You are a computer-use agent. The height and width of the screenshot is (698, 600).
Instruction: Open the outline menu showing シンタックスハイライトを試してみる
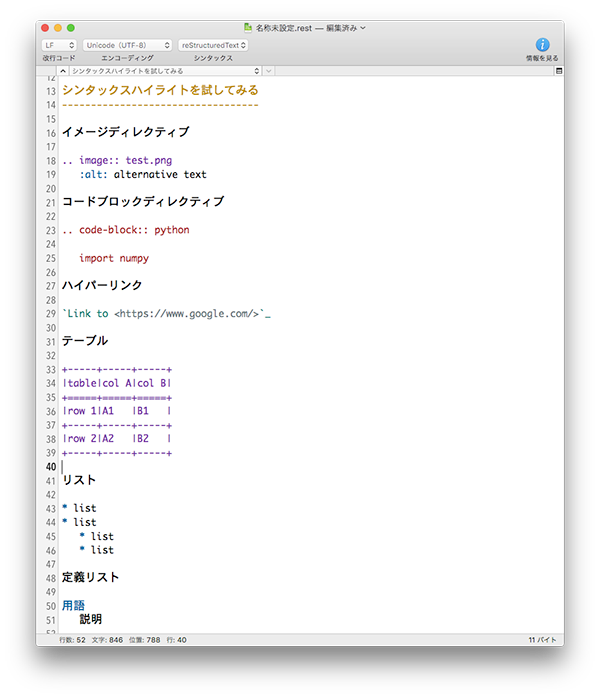pyautogui.click(x=166, y=71)
